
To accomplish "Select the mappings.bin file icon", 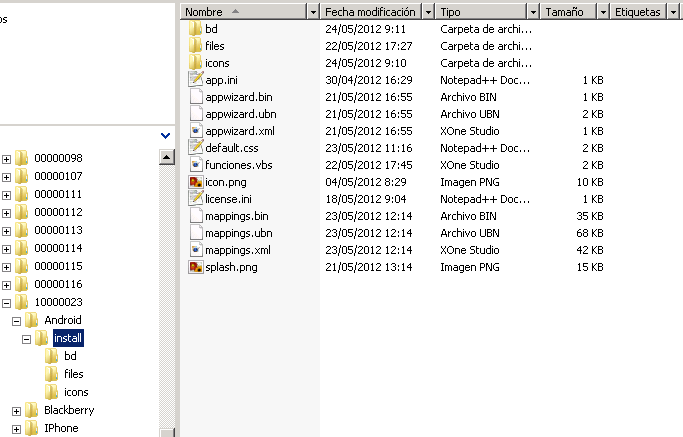I will point(196,216).
